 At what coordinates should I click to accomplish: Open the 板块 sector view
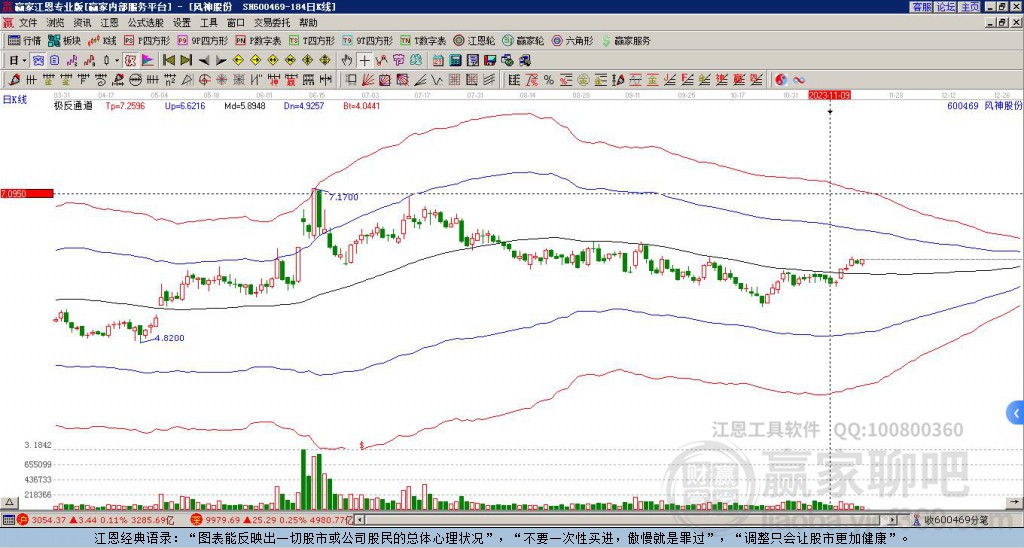point(65,40)
